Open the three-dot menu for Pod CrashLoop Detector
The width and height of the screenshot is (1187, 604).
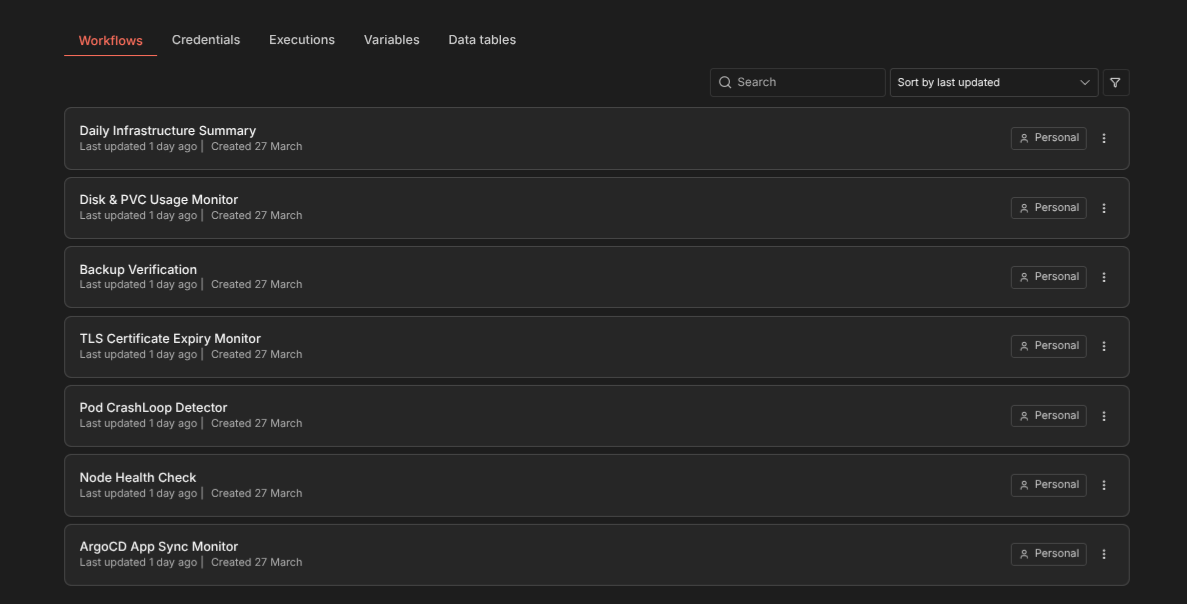[1103, 415]
